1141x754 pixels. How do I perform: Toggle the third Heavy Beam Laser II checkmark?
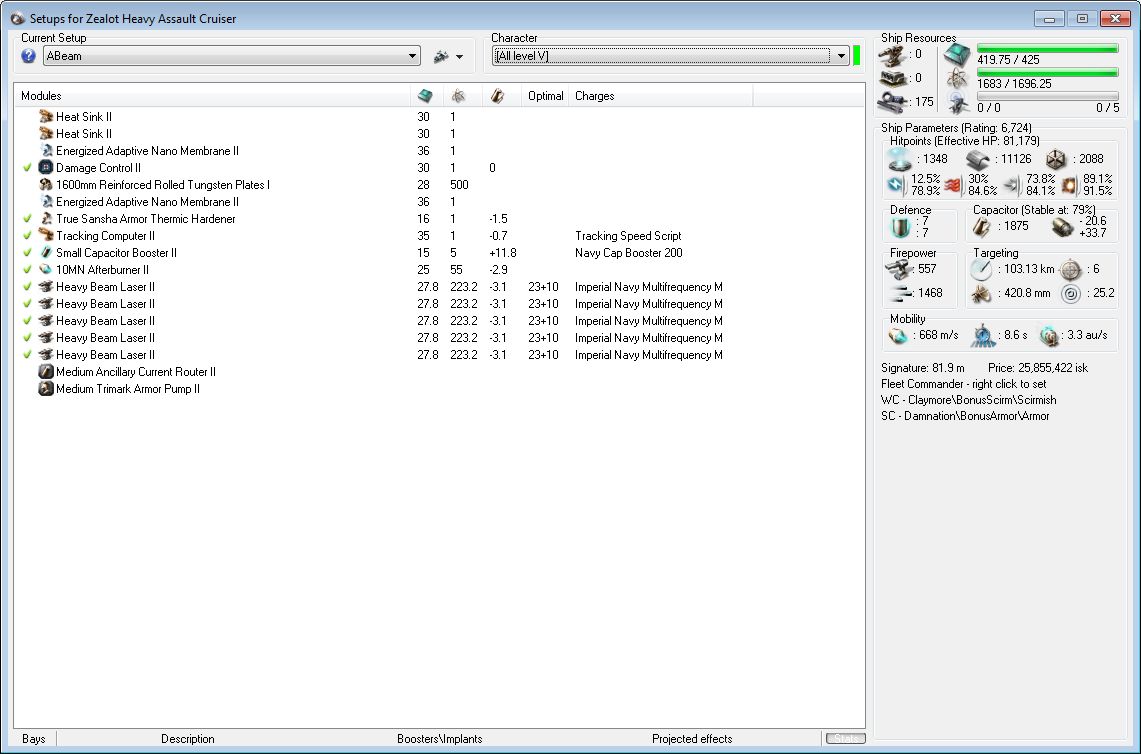click(x=27, y=321)
